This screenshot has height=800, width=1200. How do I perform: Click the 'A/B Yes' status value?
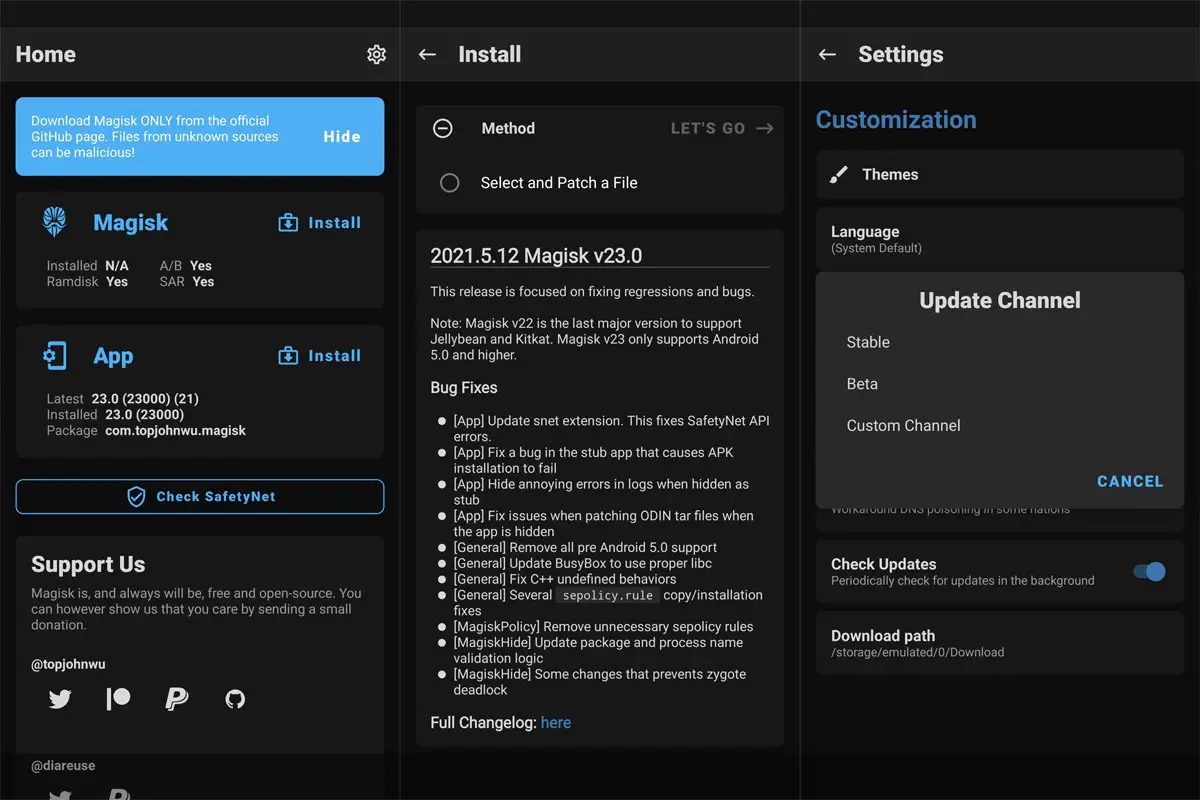point(186,266)
